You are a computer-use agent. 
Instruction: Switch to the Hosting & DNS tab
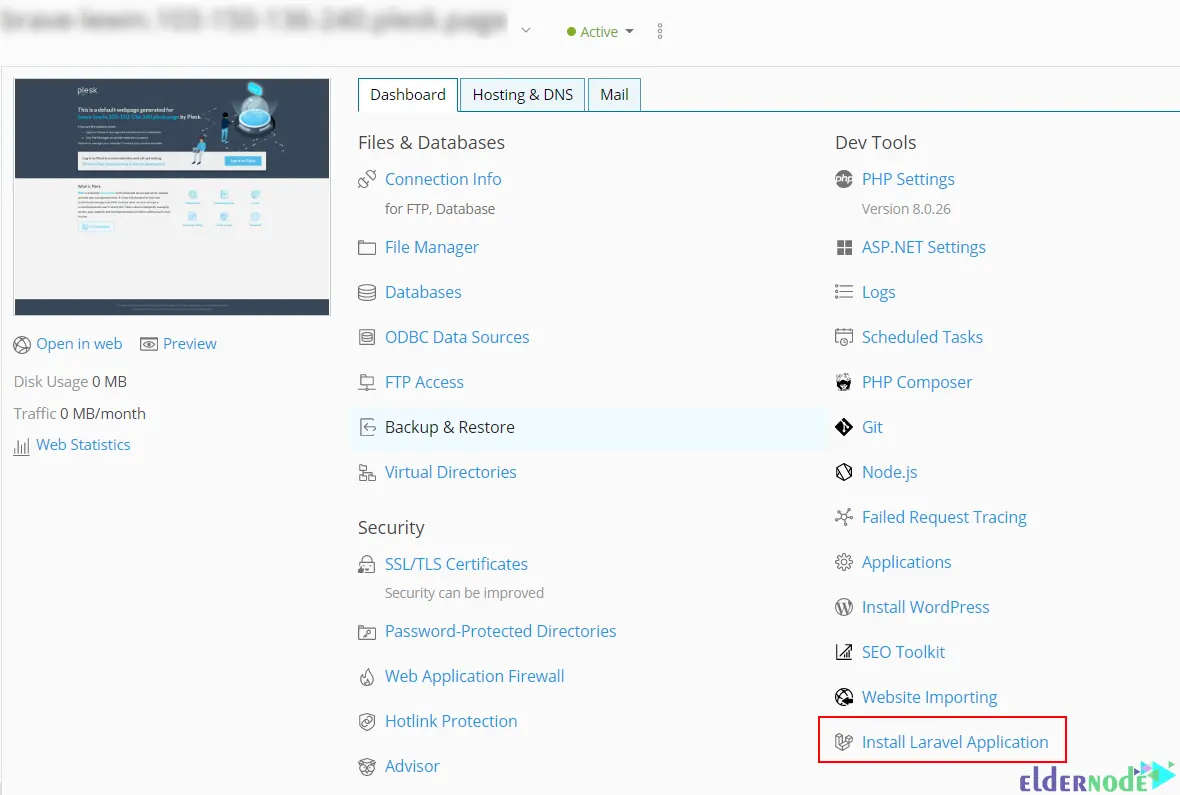522,95
